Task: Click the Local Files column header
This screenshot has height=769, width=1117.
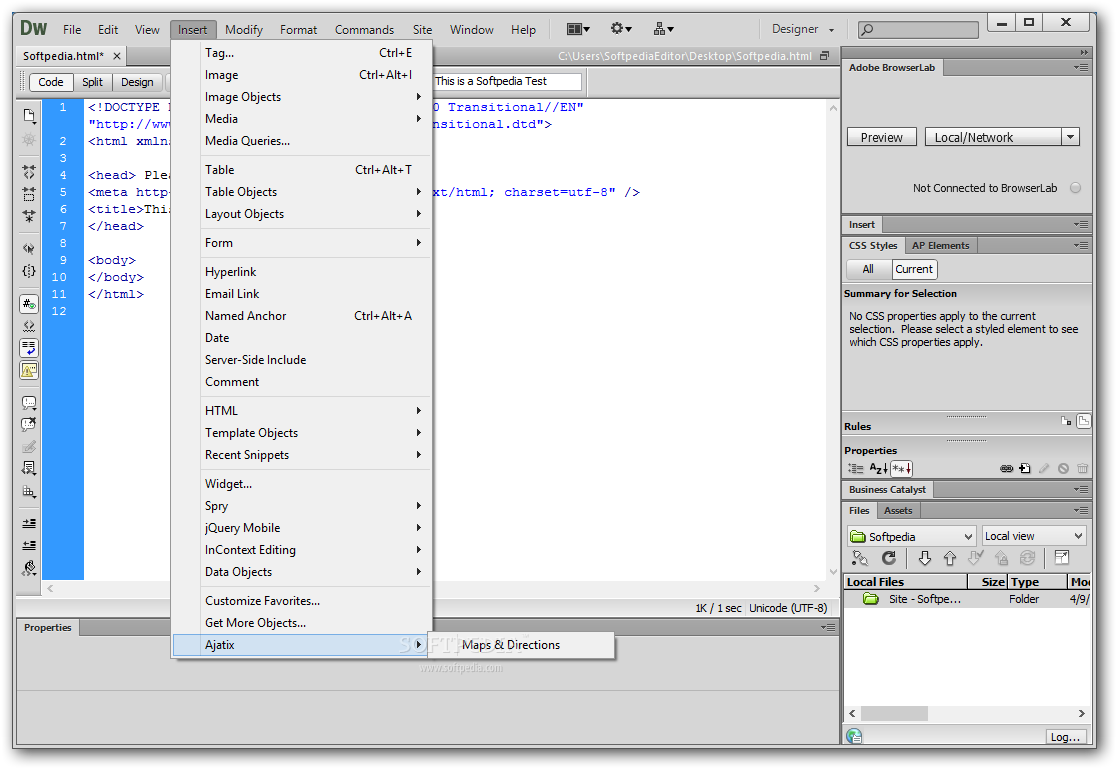Action: click(x=905, y=582)
